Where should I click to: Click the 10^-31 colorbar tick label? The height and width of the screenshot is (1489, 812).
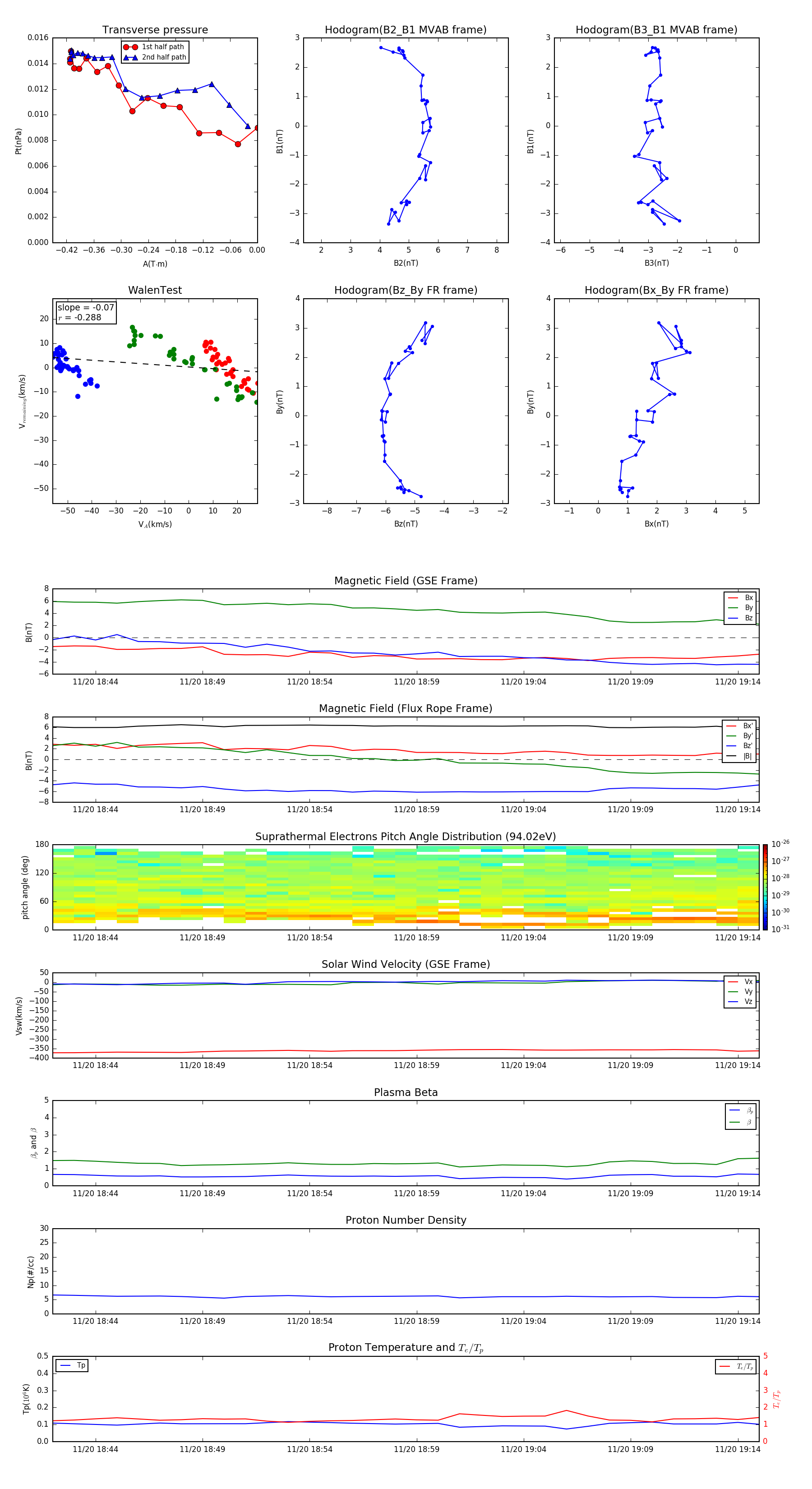point(780,929)
